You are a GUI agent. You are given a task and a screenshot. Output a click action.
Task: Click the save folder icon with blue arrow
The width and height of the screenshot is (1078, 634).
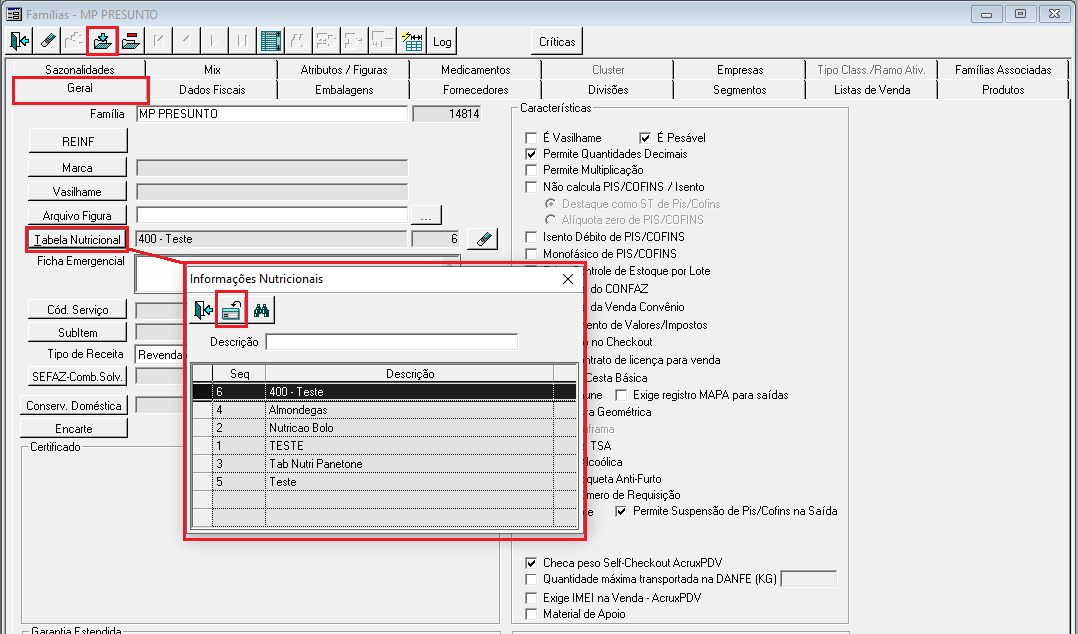103,41
